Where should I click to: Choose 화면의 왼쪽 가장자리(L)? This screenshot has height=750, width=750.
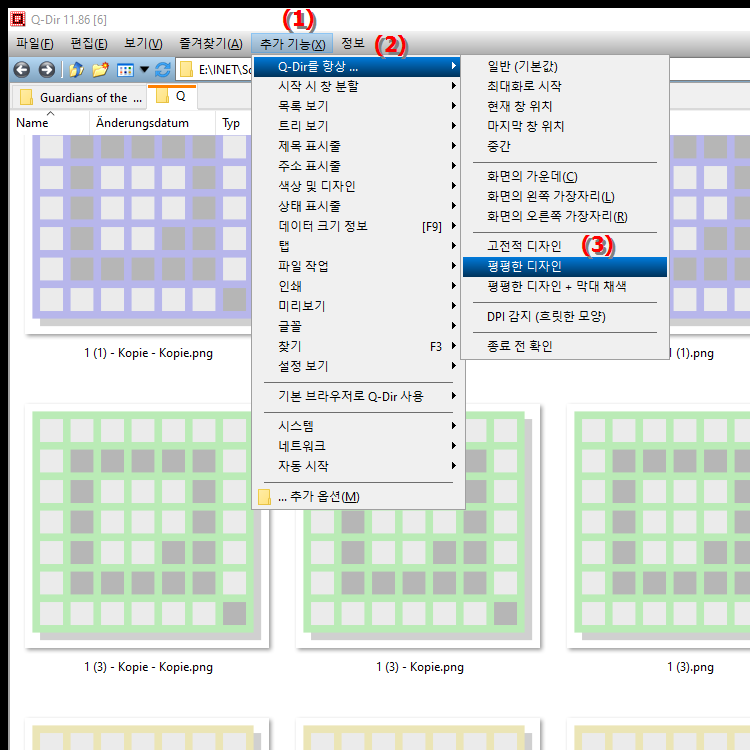[x=564, y=197]
